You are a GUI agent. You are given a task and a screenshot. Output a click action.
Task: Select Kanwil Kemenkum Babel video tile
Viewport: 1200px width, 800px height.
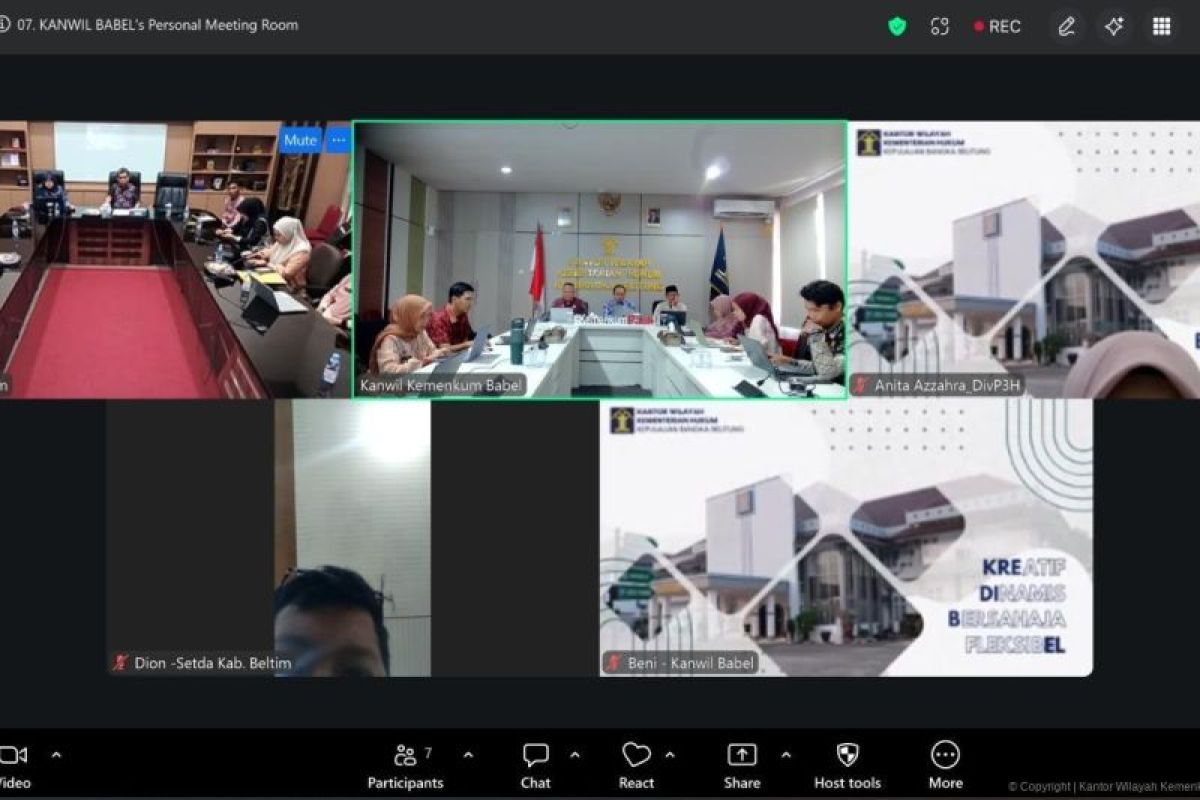pyautogui.click(x=600, y=260)
